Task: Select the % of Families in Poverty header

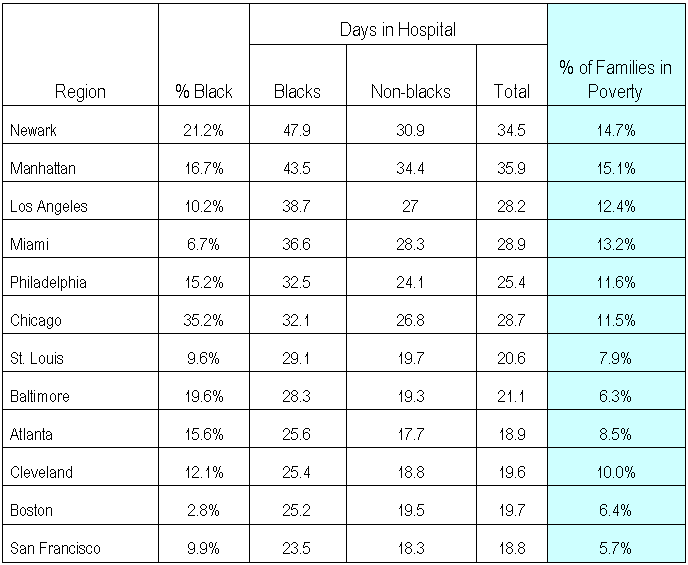Action: pyautogui.click(x=615, y=80)
